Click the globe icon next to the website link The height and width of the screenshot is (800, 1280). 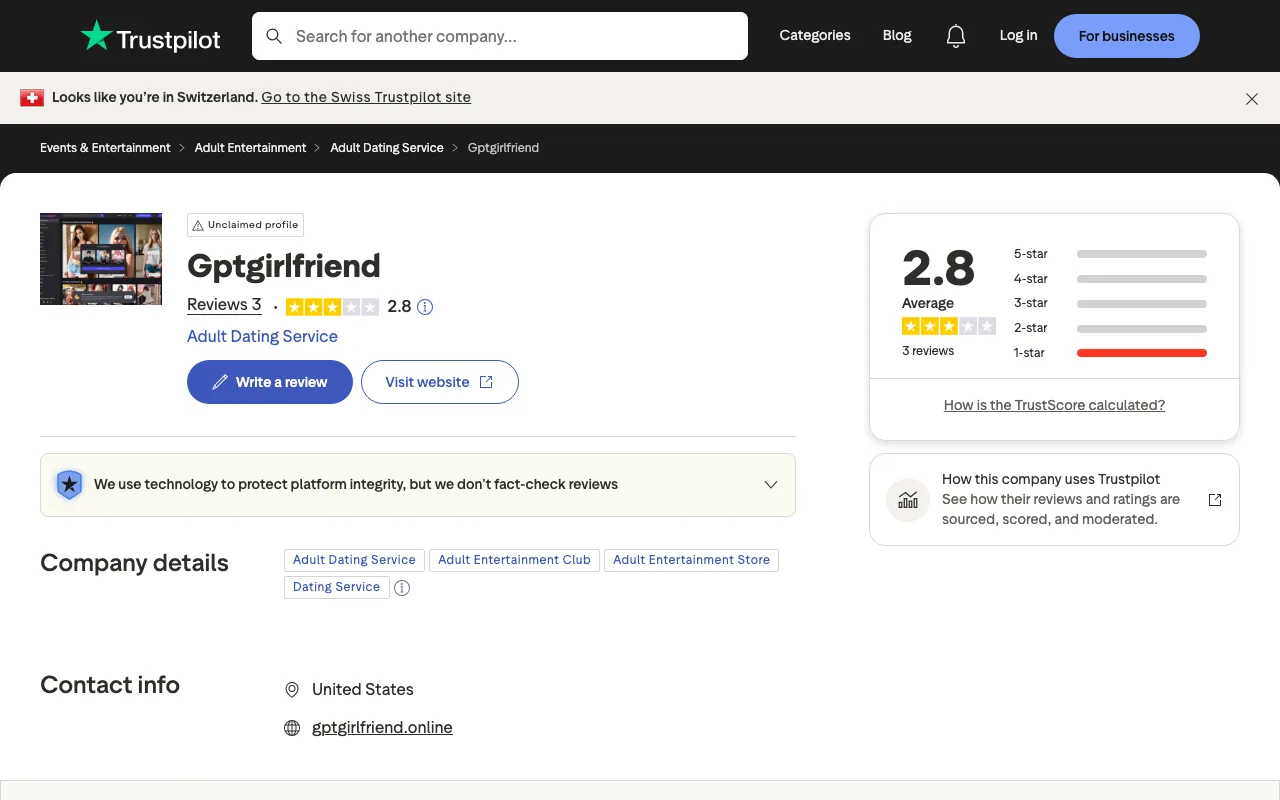292,728
